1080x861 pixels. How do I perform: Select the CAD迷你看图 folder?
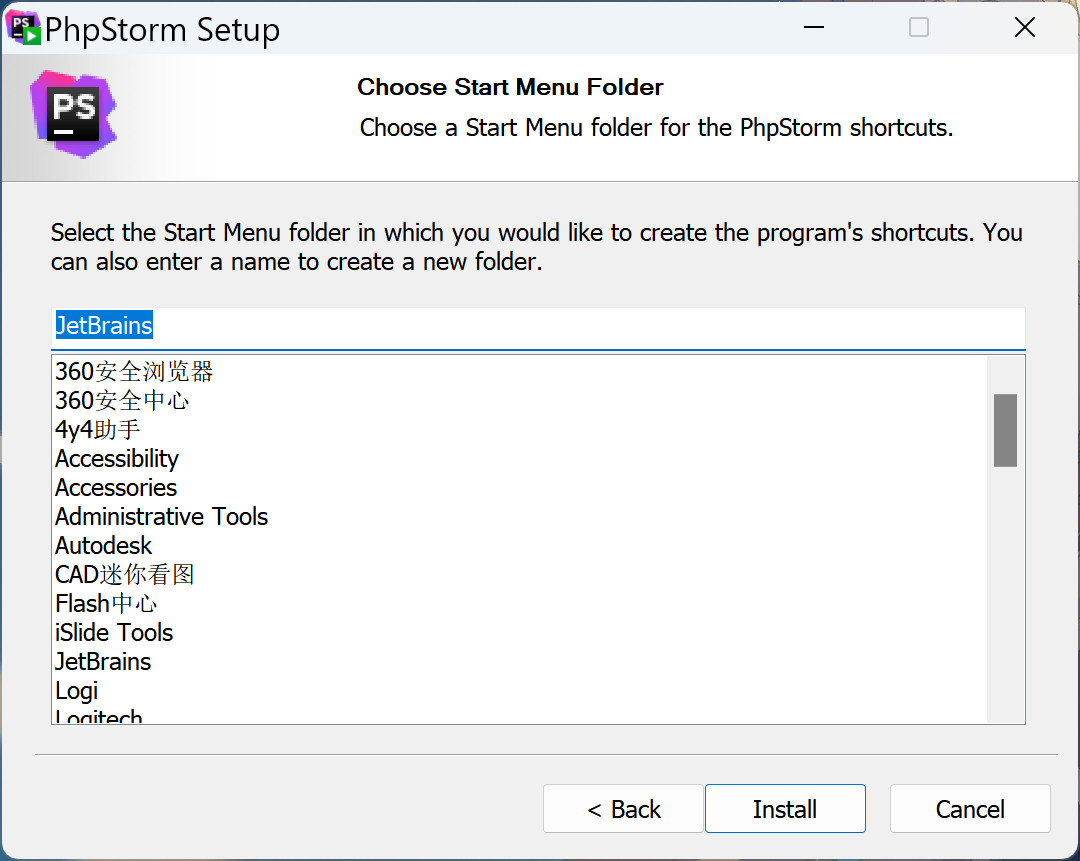pos(125,575)
